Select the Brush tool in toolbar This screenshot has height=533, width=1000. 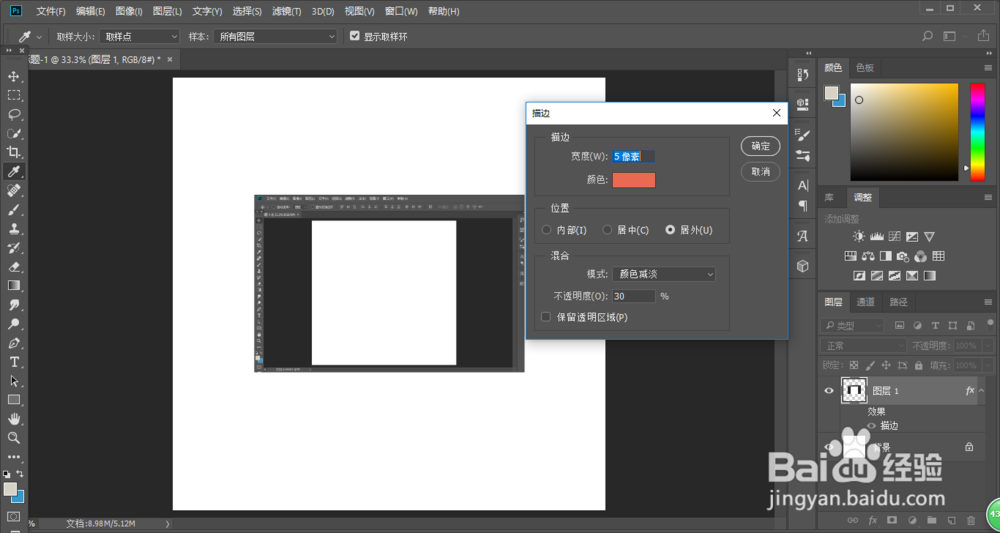point(13,209)
